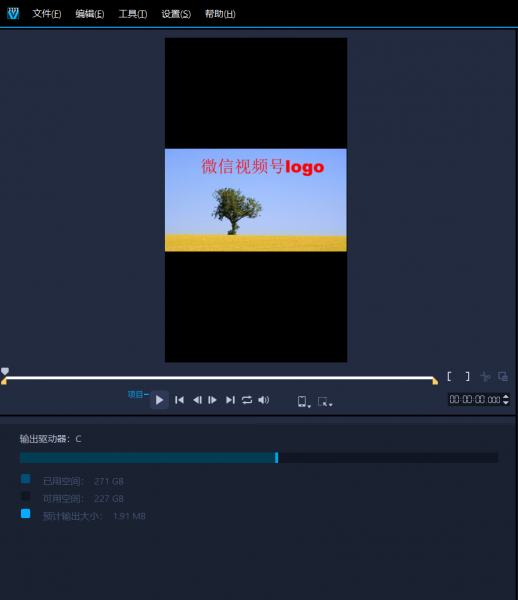Open the 文件(F) menu
The height and width of the screenshot is (600, 518).
[x=47, y=14]
